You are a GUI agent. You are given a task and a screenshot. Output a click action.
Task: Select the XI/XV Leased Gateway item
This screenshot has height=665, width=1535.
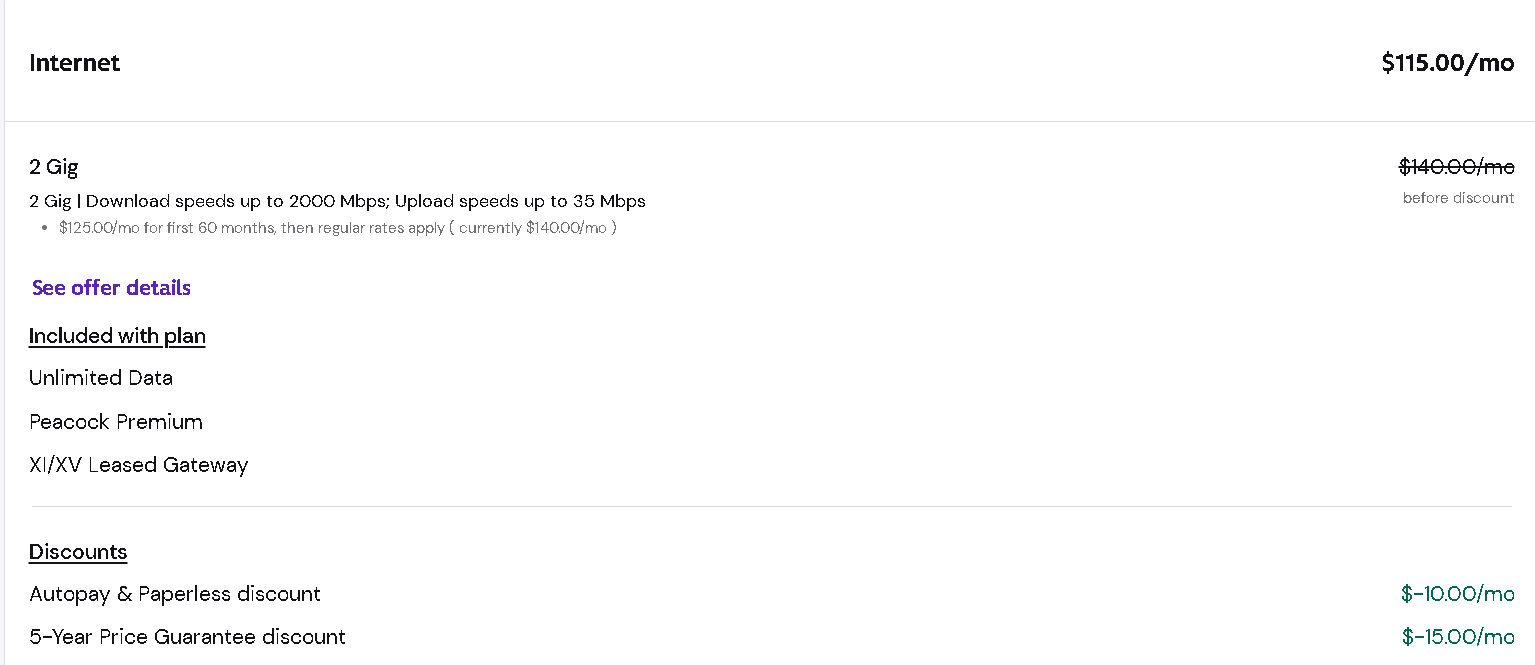pyautogui.click(x=139, y=465)
